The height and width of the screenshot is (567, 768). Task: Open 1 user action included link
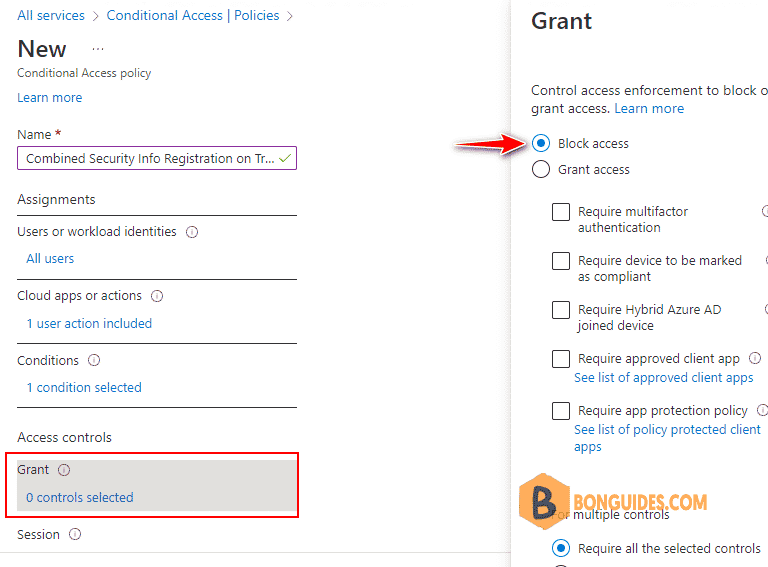(89, 324)
